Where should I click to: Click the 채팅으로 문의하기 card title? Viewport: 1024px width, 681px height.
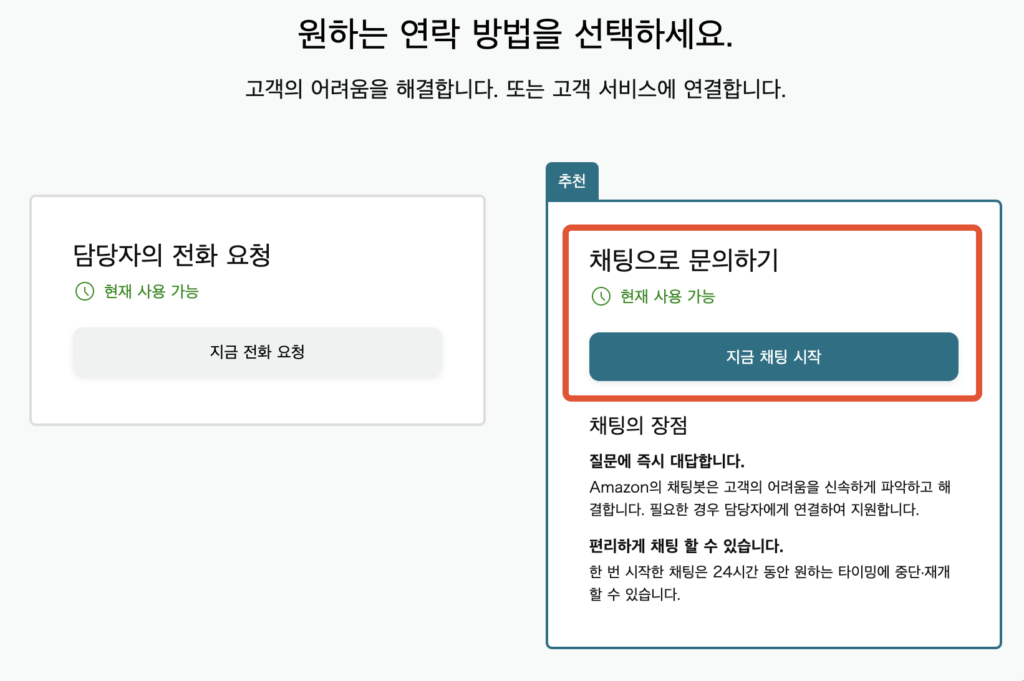[684, 260]
